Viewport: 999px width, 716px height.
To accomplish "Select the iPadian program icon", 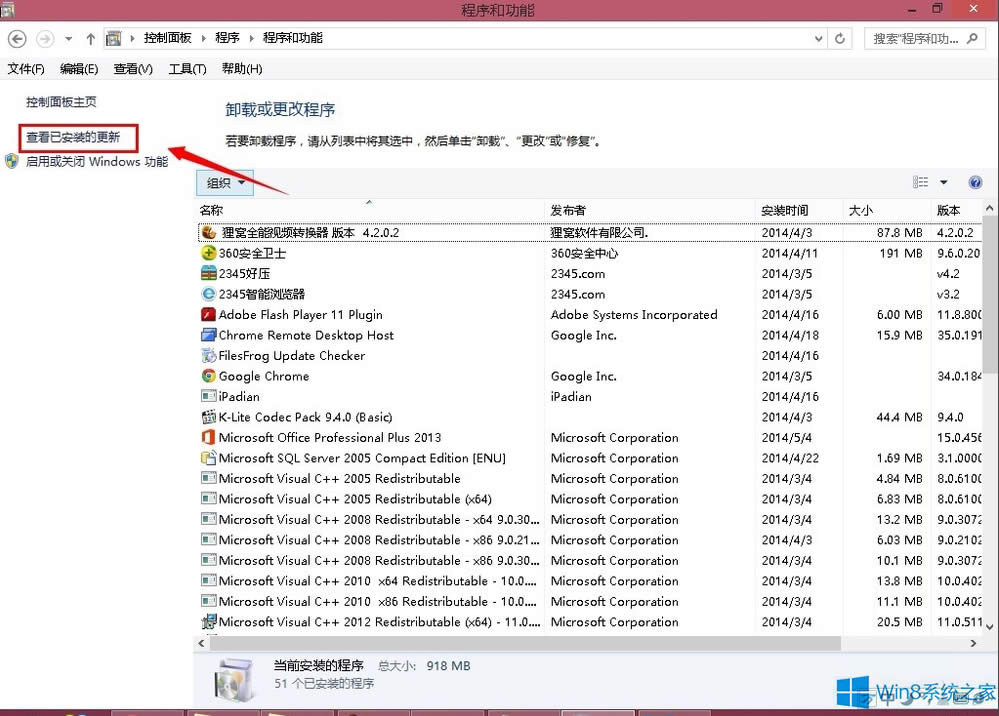I will (208, 396).
